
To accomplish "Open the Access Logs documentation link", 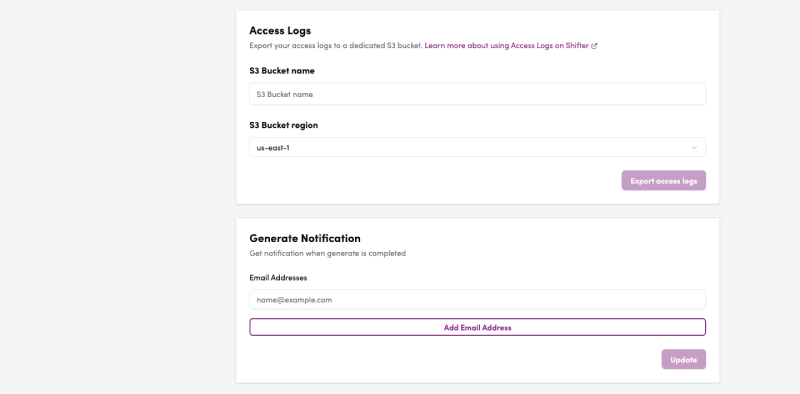I will [x=511, y=45].
